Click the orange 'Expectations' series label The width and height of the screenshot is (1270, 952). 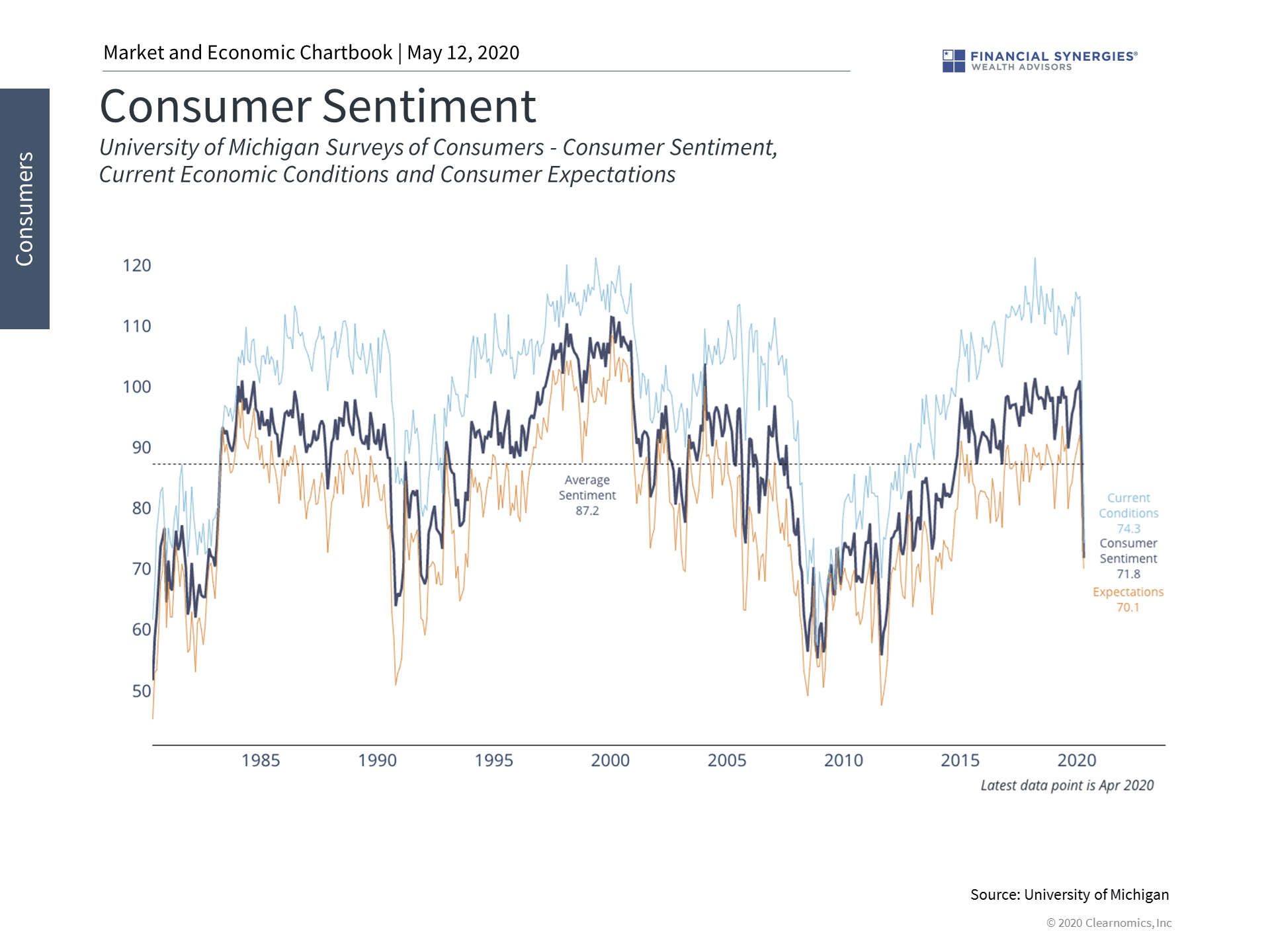point(1128,592)
